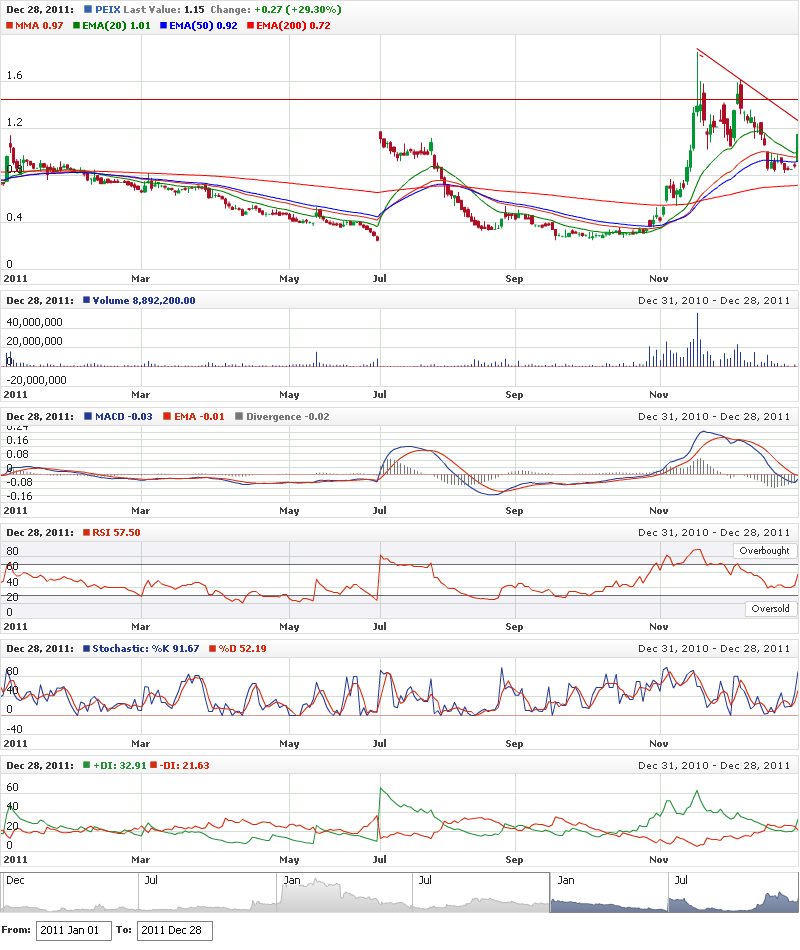Click the blue Stochastic %K legend square
The image size is (800, 950).
(x=87, y=648)
